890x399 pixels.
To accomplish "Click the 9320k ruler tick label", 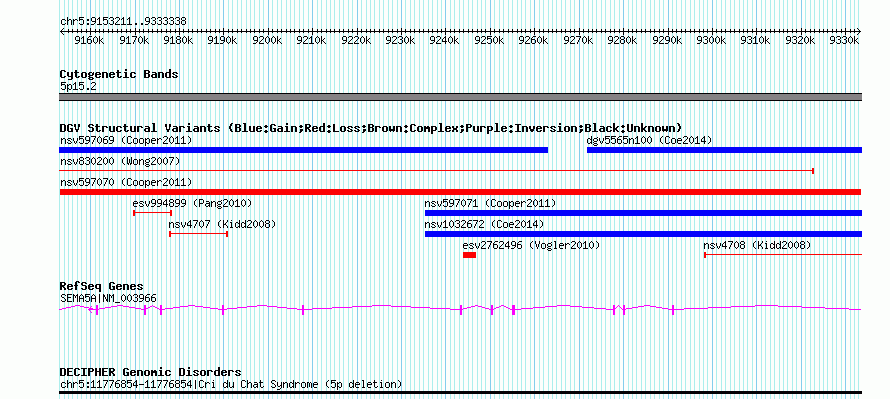I will [x=800, y=41].
